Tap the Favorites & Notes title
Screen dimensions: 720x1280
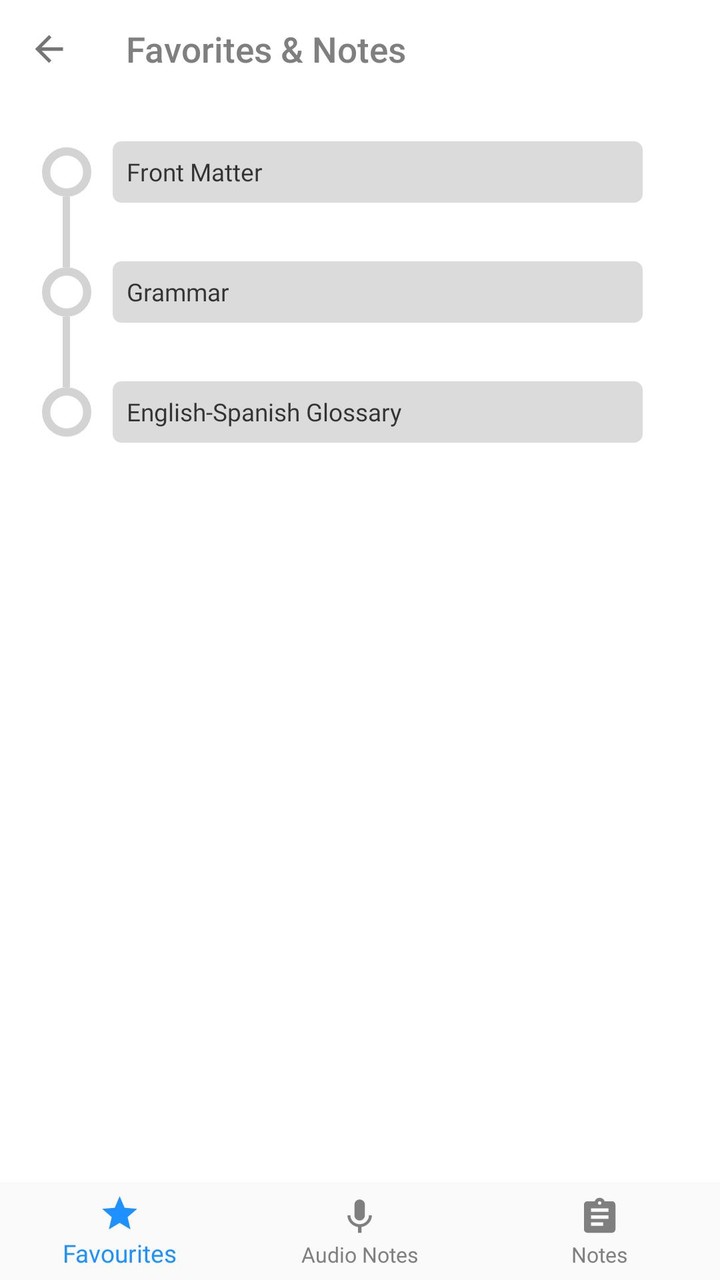[x=266, y=50]
